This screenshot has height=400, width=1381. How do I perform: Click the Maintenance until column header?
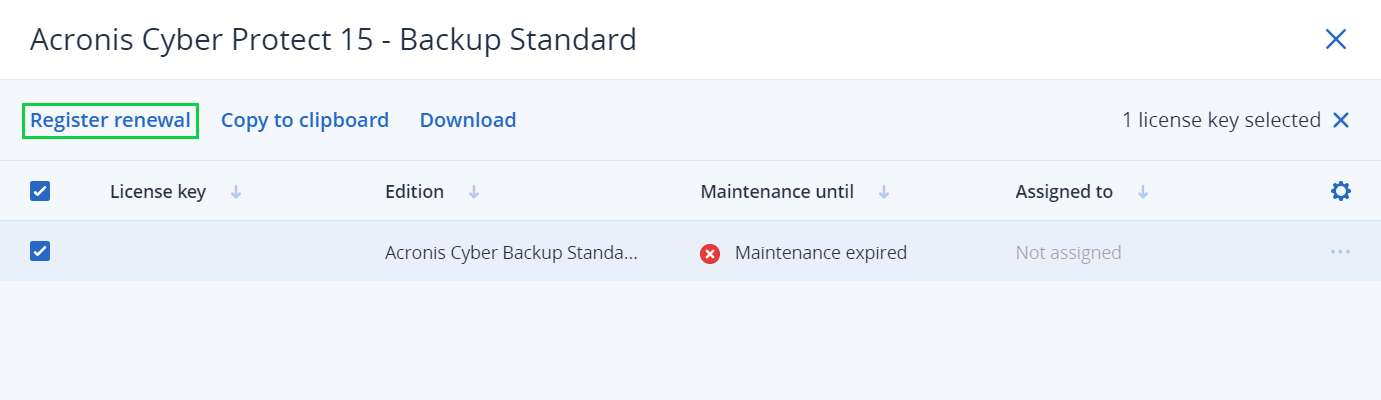pos(777,192)
